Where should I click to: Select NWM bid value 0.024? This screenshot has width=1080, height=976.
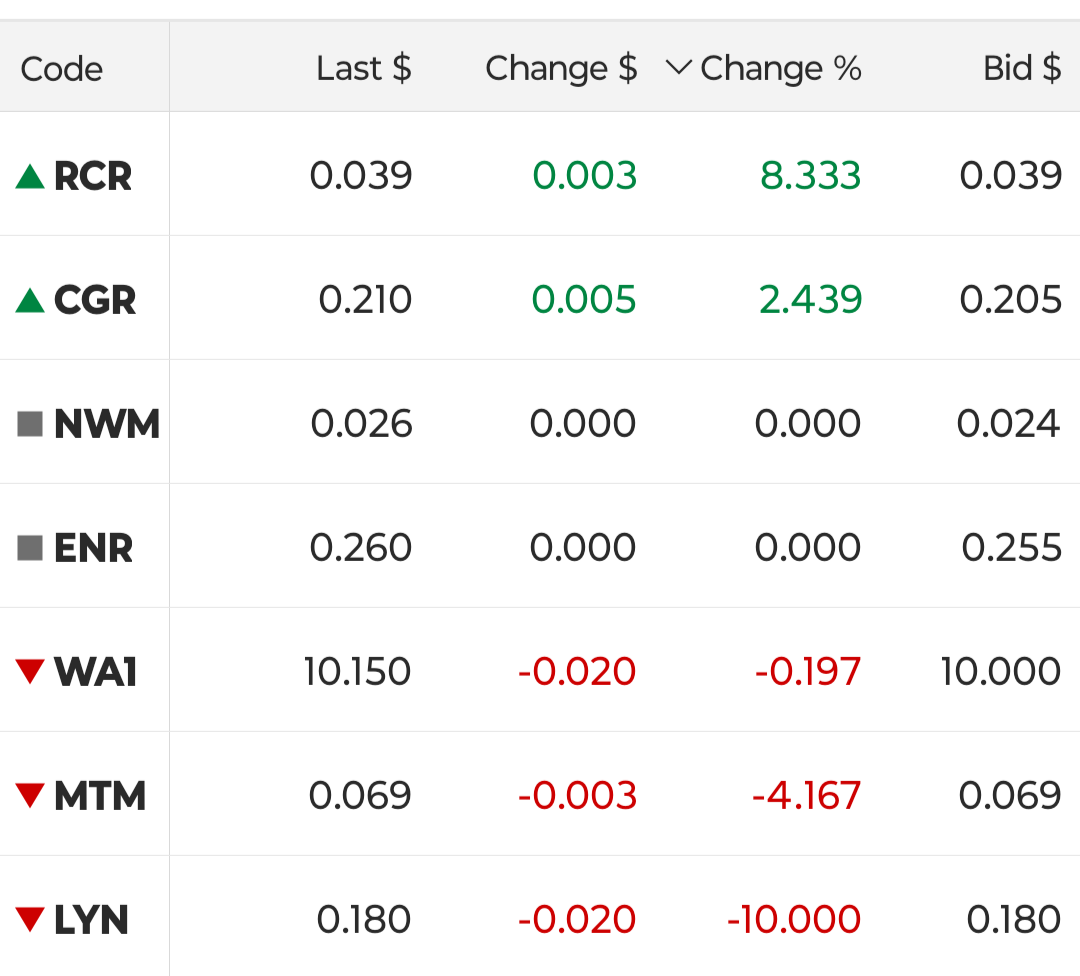coord(1008,424)
